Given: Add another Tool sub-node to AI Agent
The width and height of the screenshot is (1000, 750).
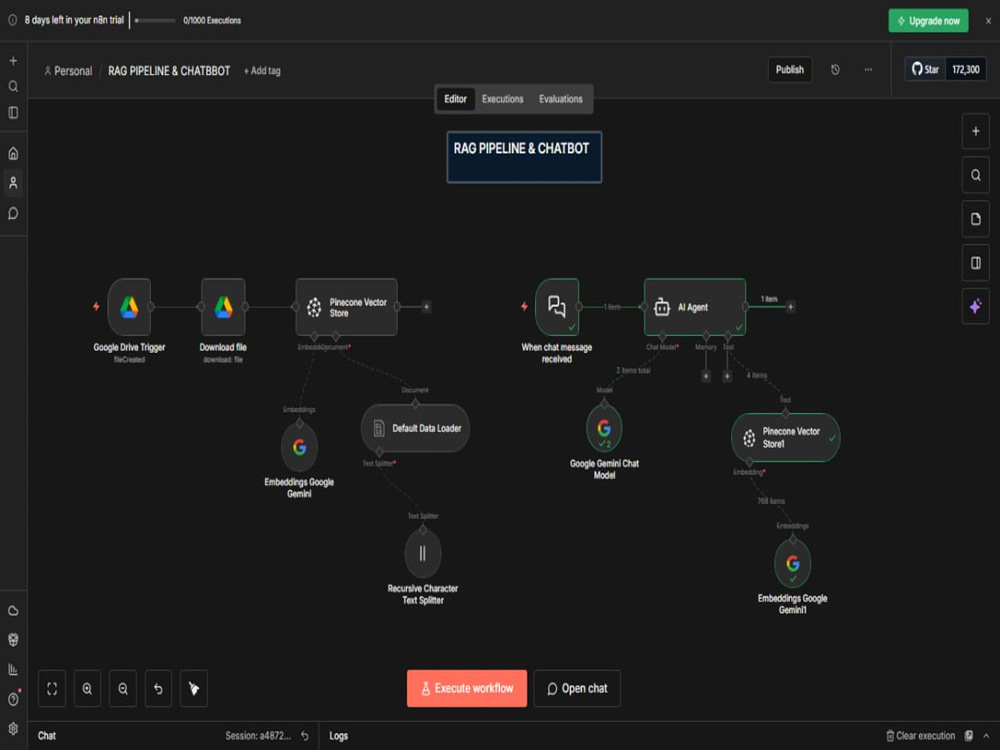Looking at the screenshot, I should click(727, 376).
